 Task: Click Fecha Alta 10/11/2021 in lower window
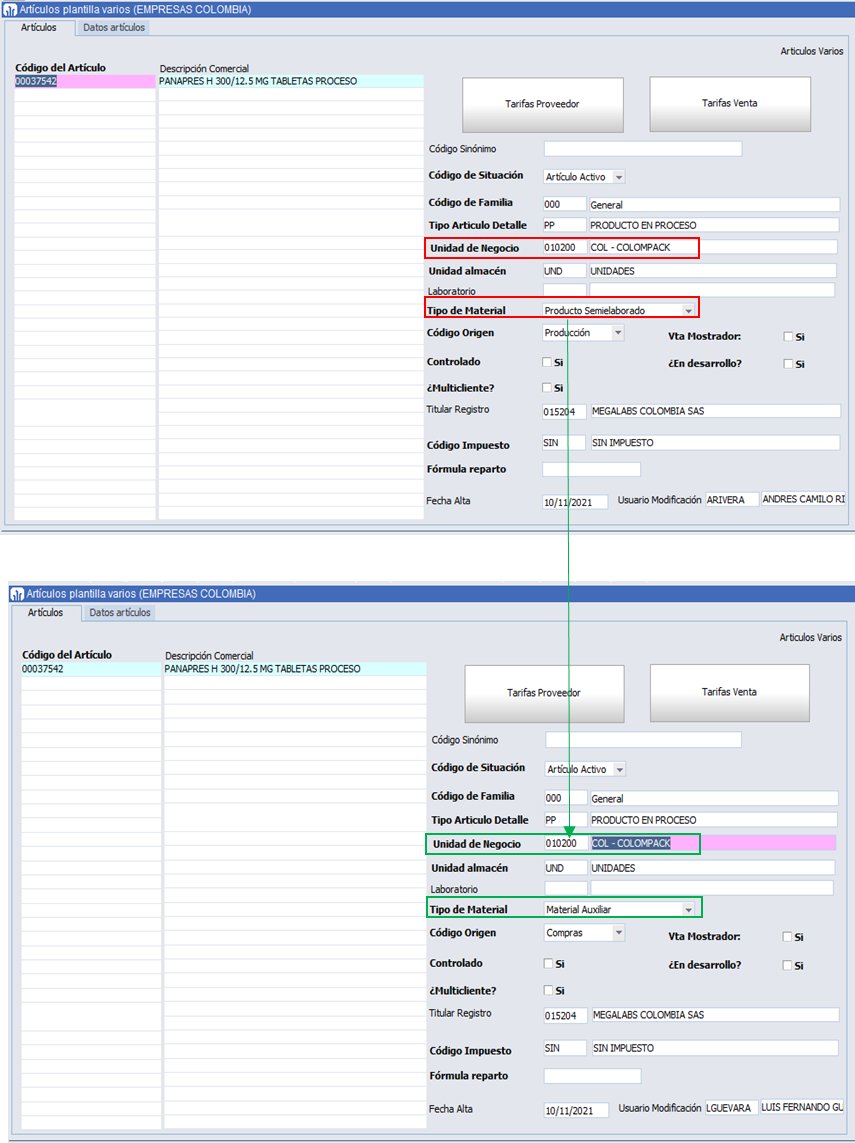577,1111
